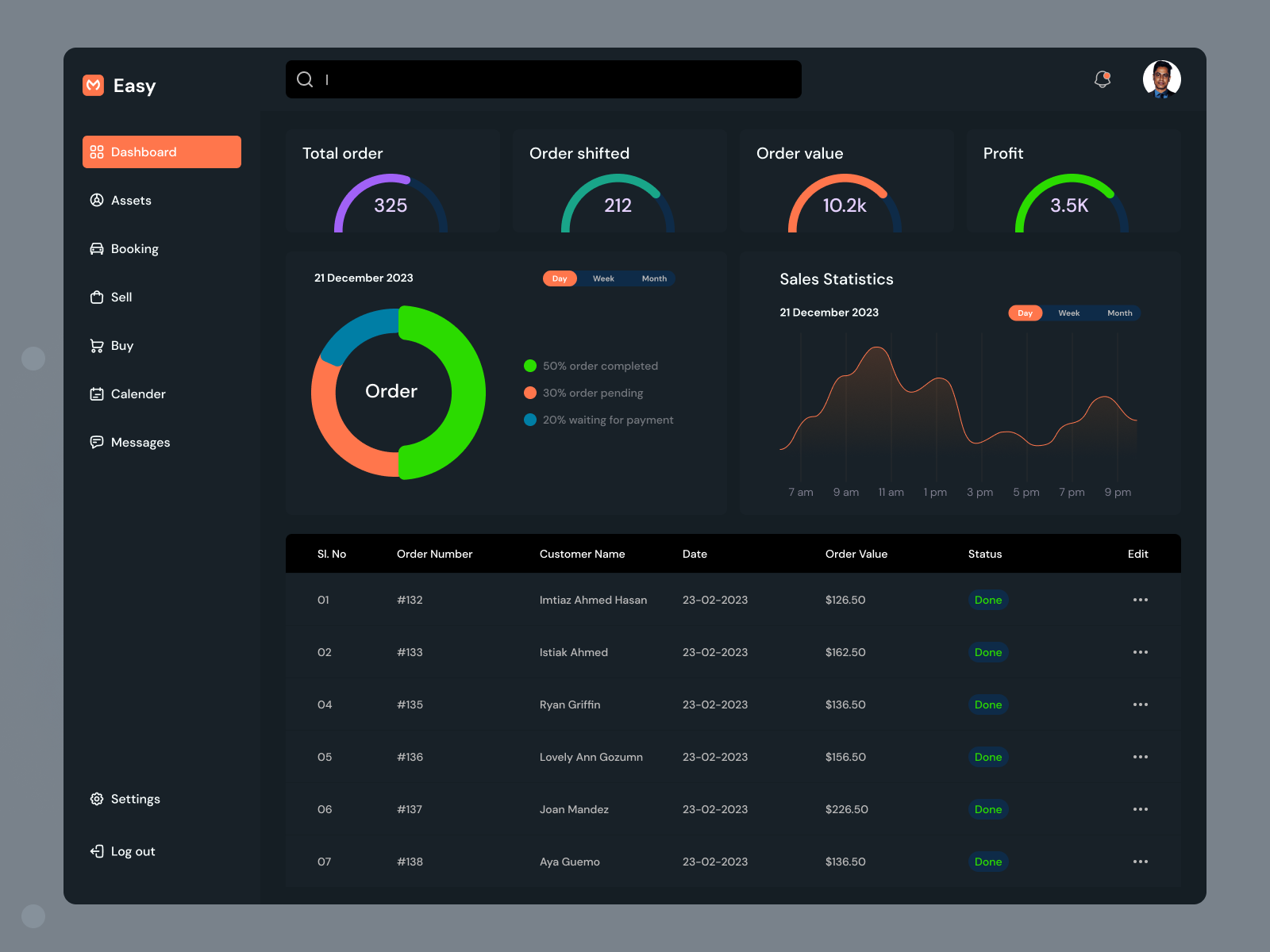Viewport: 1270px width, 952px height.
Task: Enable Month view for the order chart
Action: [654, 278]
